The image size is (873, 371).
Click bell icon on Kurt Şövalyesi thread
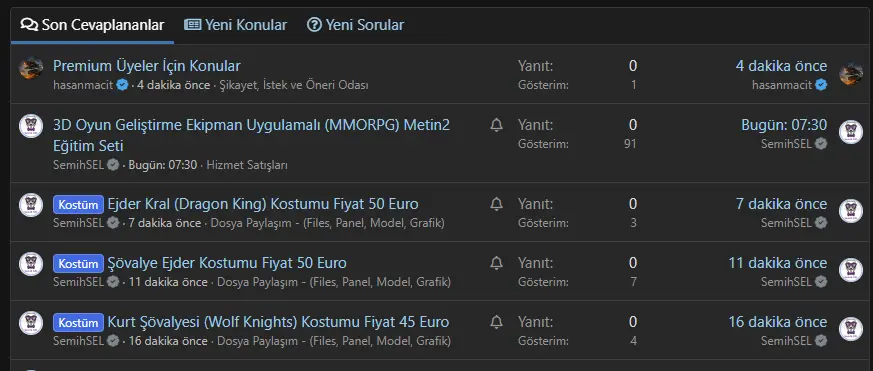[x=497, y=322]
